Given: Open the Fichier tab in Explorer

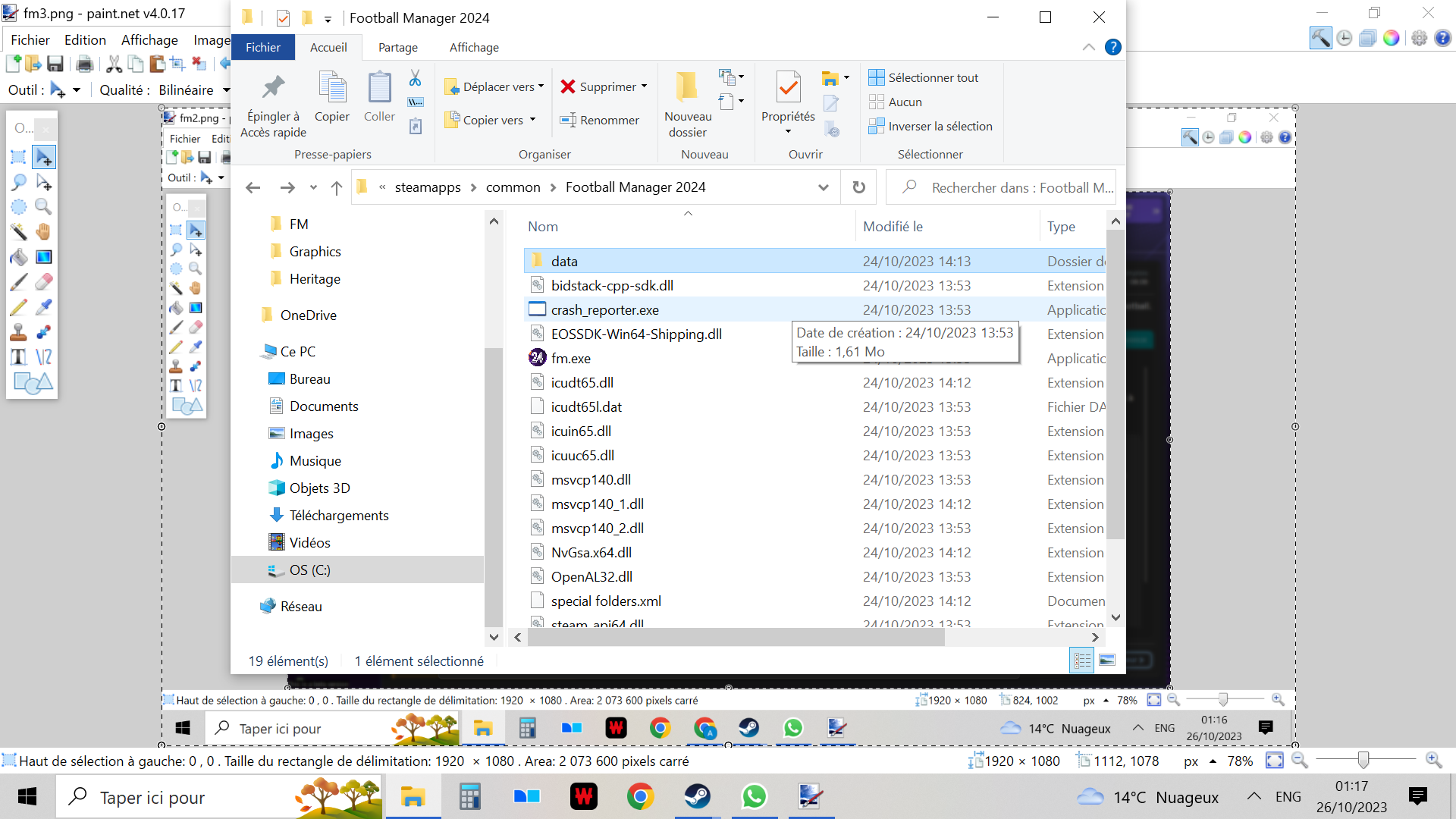Looking at the screenshot, I should (262, 47).
